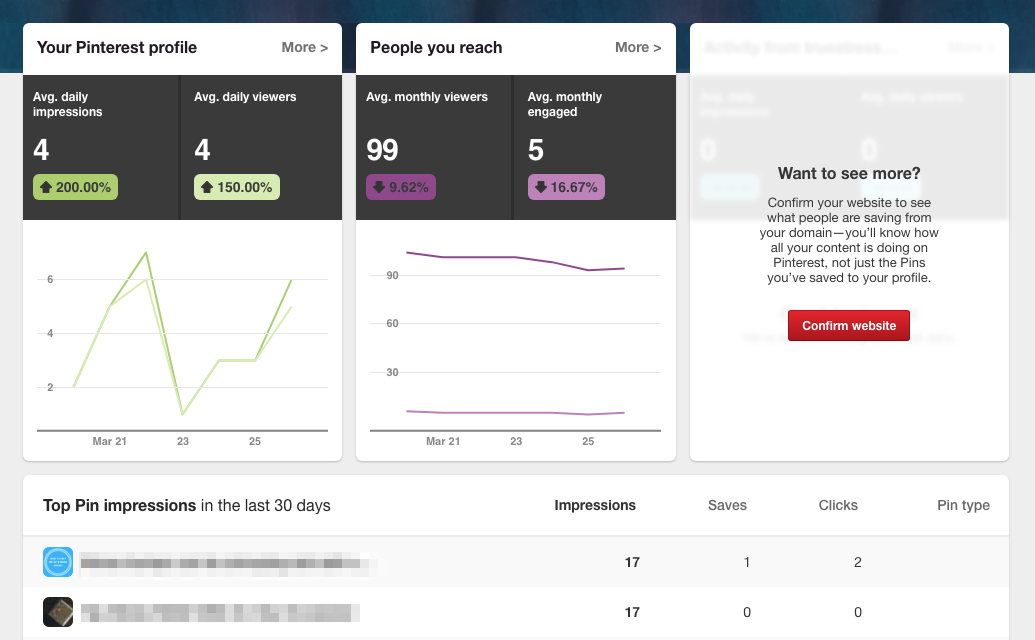This screenshot has height=640, width=1035.
Task: Open More in Your Pinterest profile card
Action: tap(304, 48)
